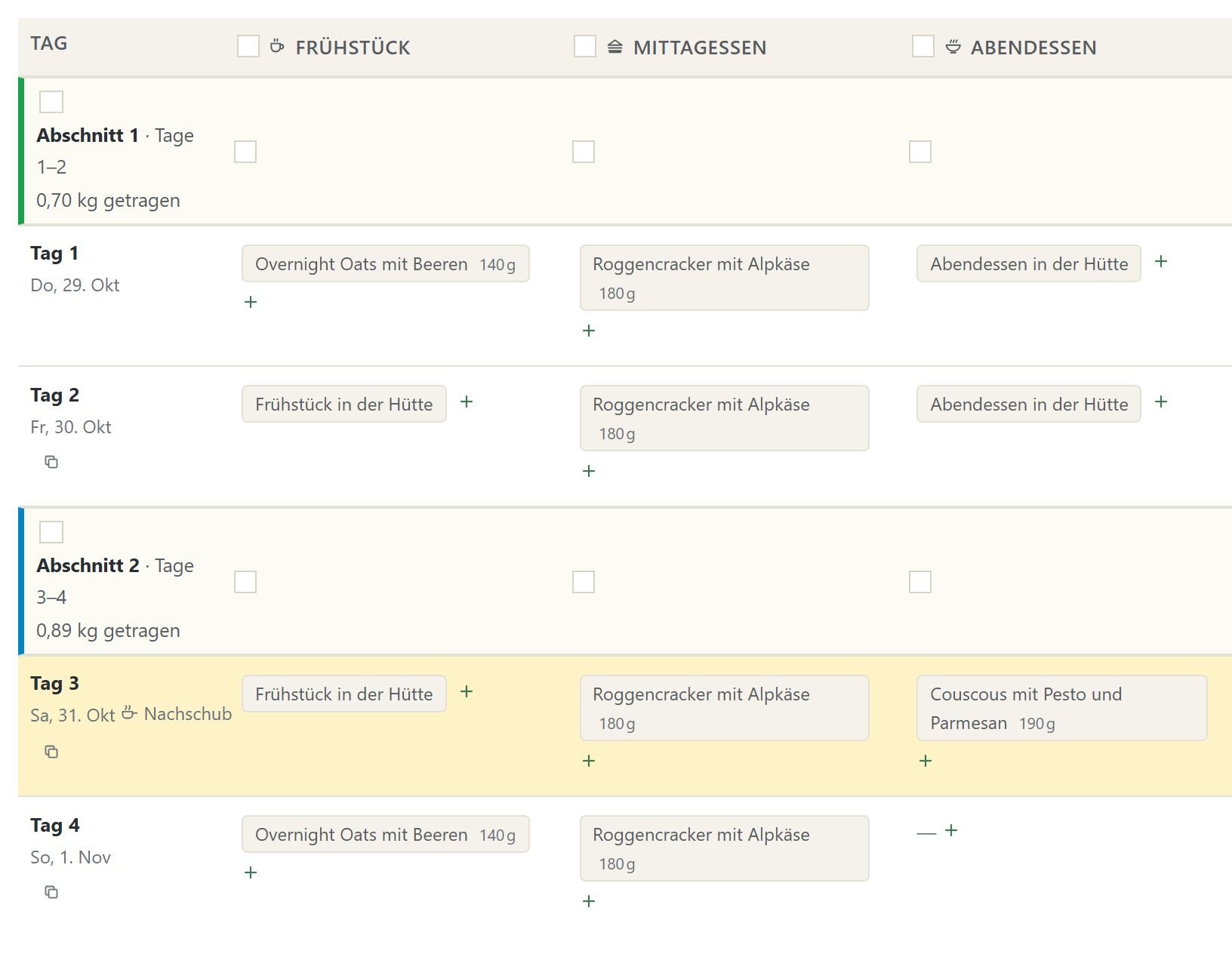Add a dinner item for Tag 4
The image size is (1232, 954).
(x=952, y=830)
